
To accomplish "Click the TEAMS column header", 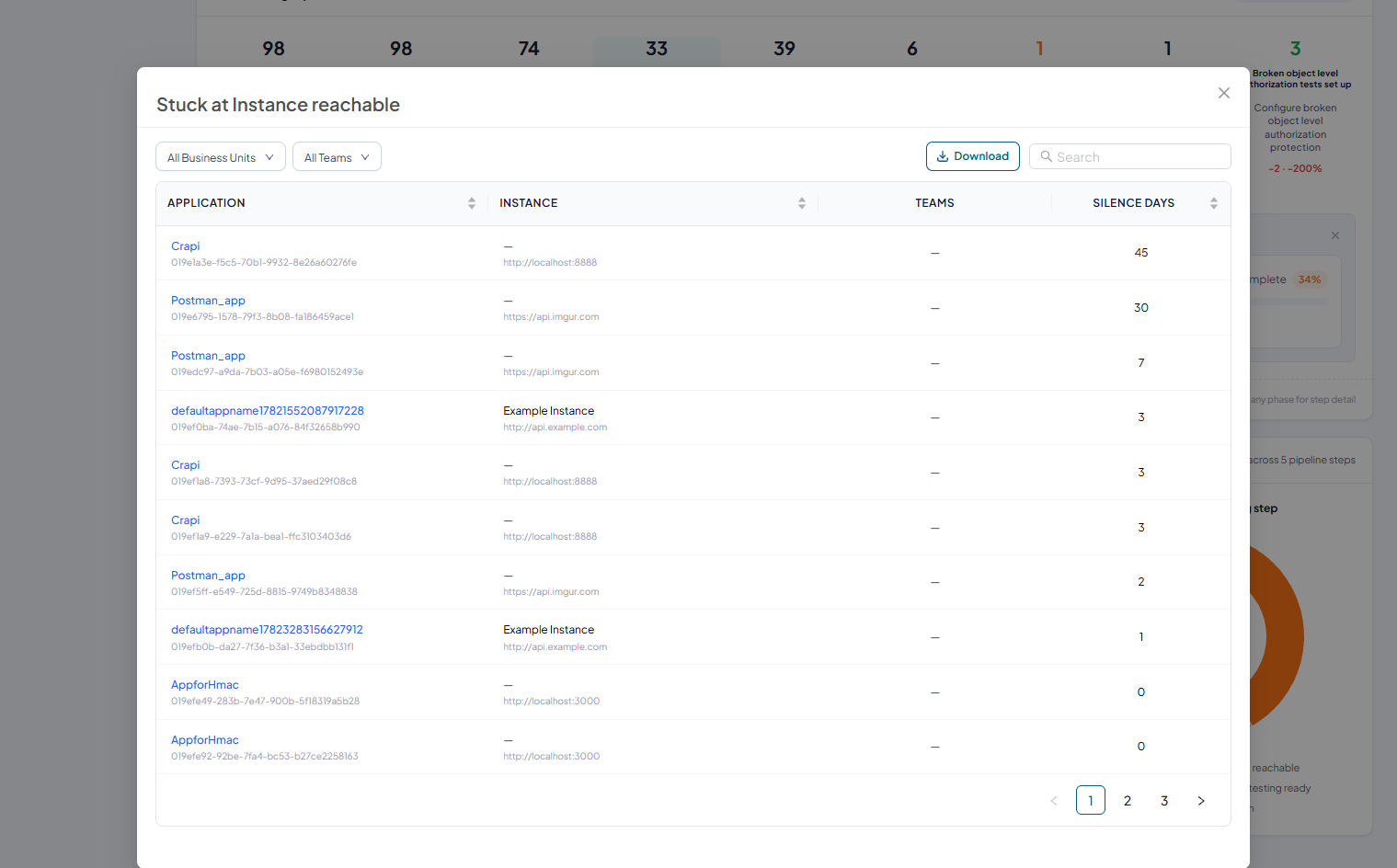I will click(934, 203).
